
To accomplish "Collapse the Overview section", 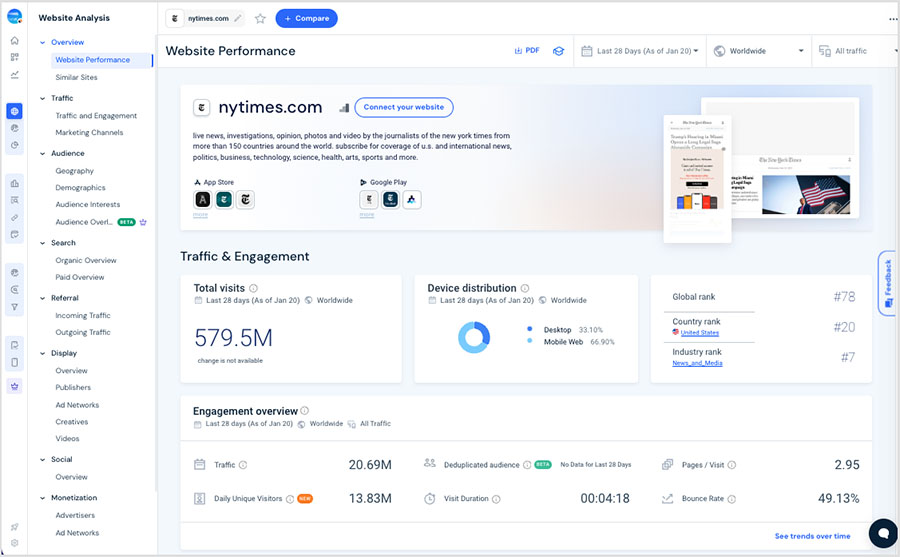I will (42, 42).
